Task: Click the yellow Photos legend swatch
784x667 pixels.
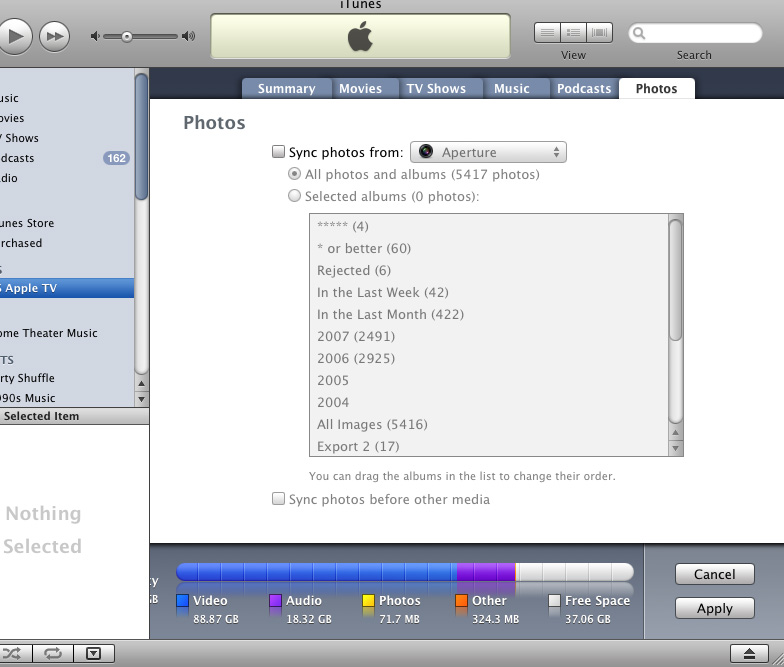Action: point(368,600)
